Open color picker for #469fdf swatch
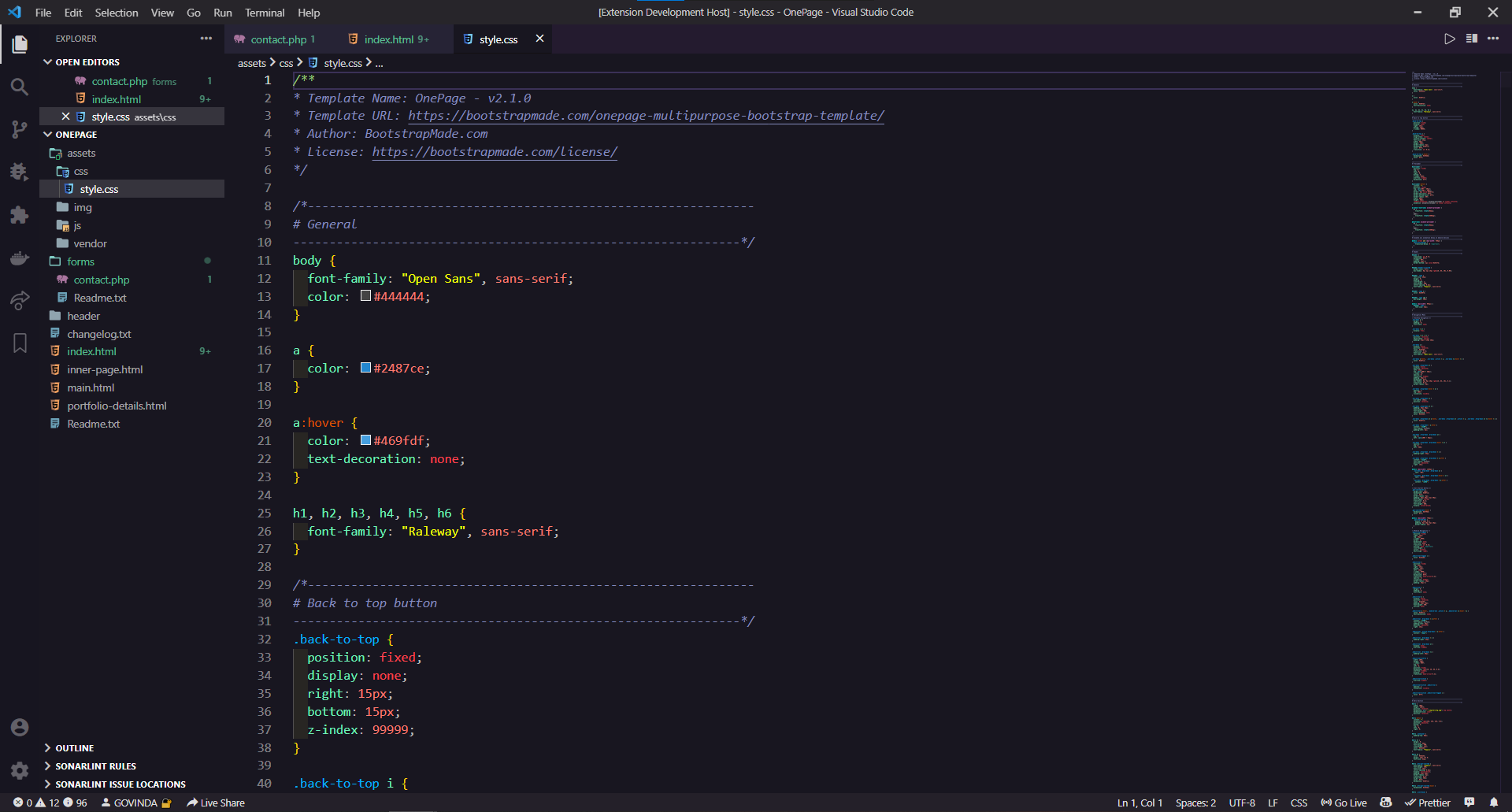1512x812 pixels. (366, 440)
